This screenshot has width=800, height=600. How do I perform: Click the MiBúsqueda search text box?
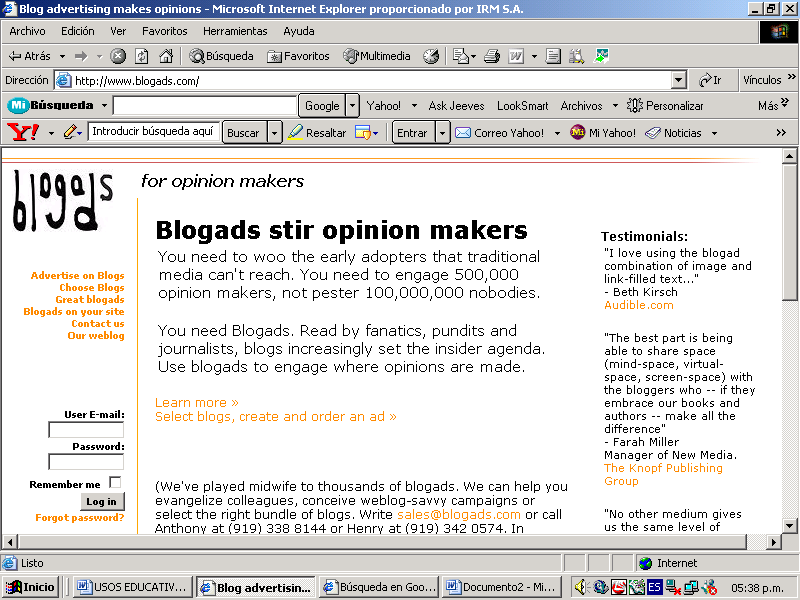[205, 106]
